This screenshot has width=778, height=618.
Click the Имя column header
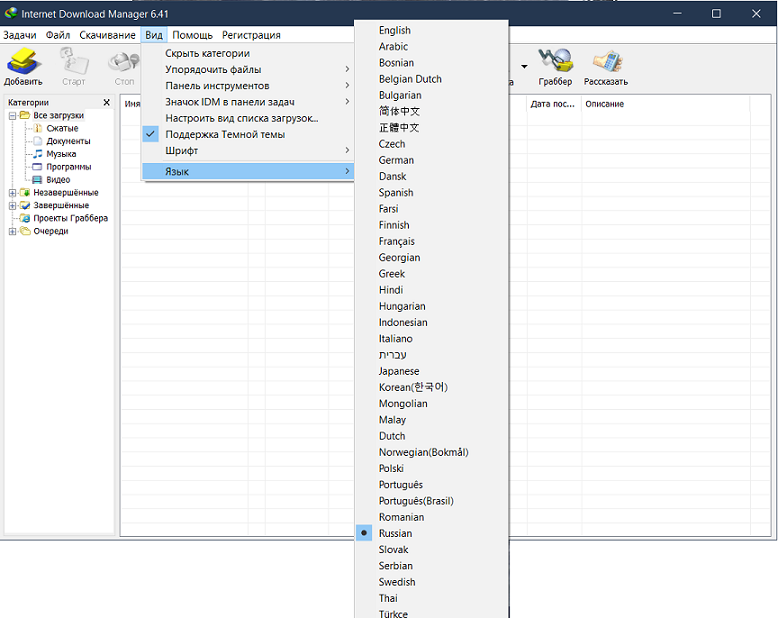coord(132,104)
